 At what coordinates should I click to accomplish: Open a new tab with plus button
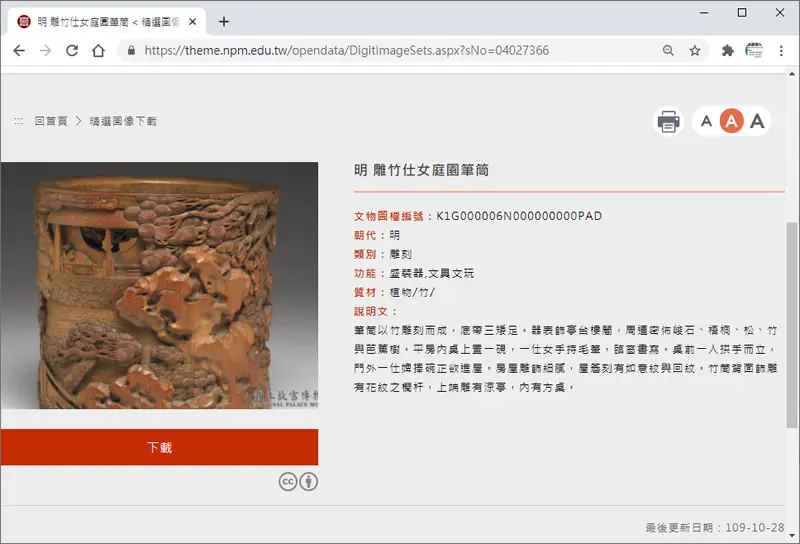(x=223, y=21)
